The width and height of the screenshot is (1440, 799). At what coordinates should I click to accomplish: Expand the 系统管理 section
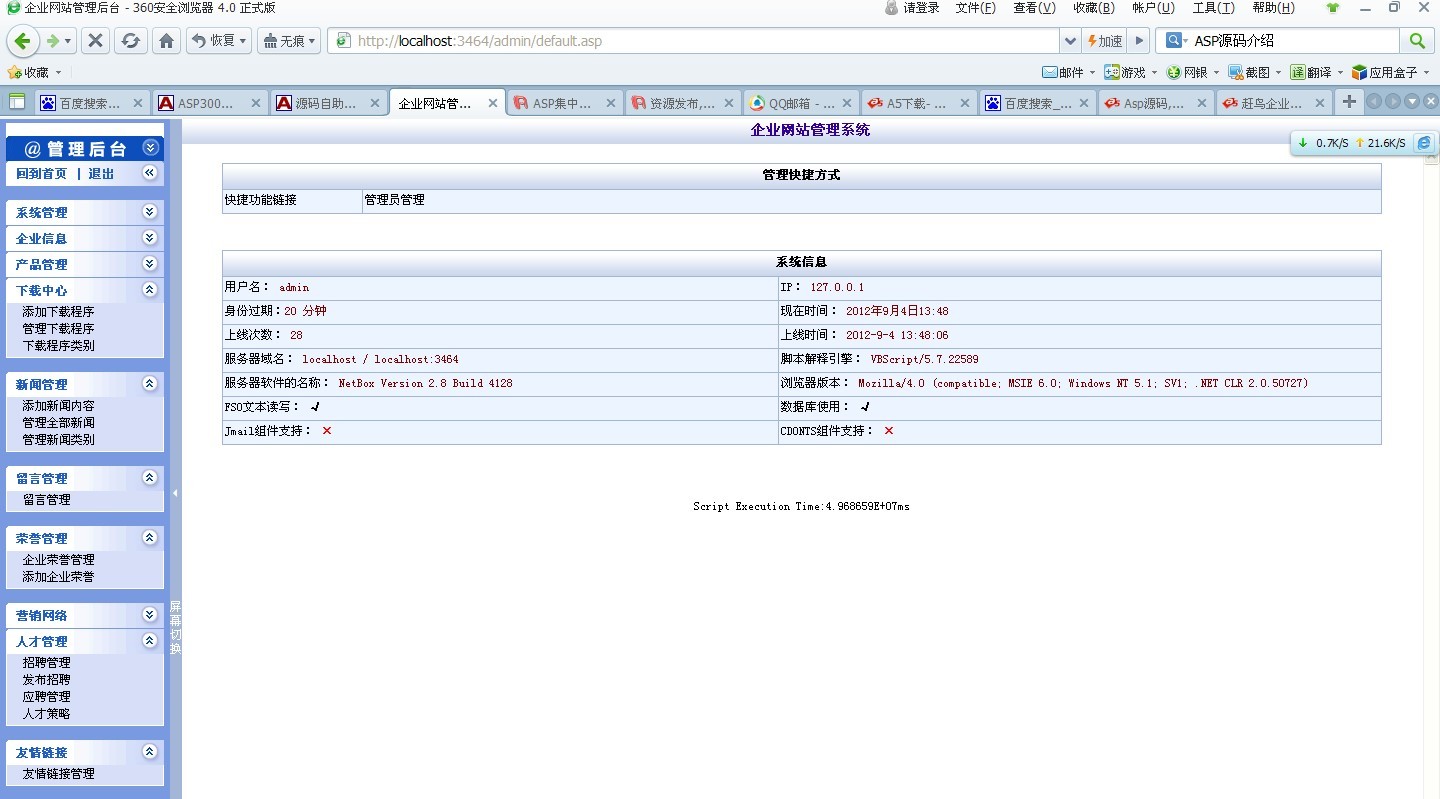click(150, 212)
